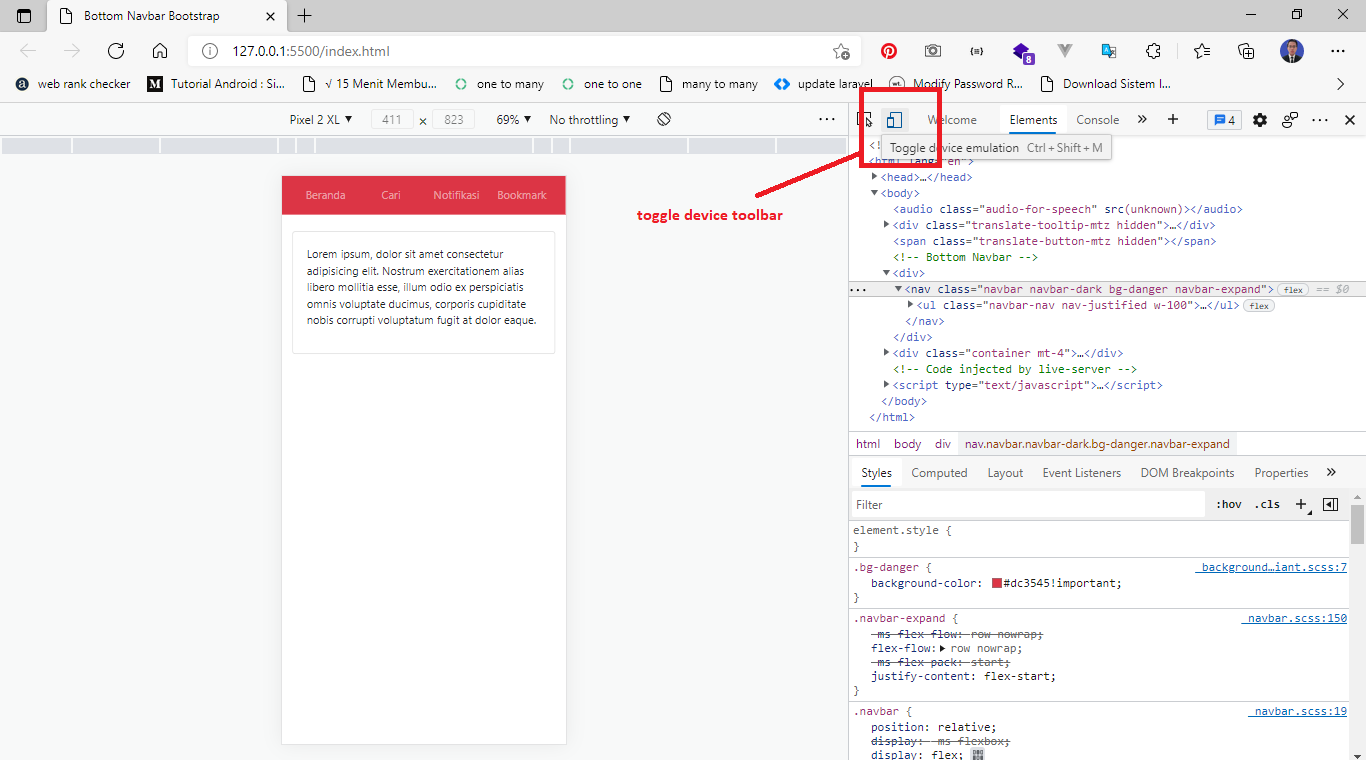Select the Elements tab
The image size is (1366, 760).
click(1033, 120)
